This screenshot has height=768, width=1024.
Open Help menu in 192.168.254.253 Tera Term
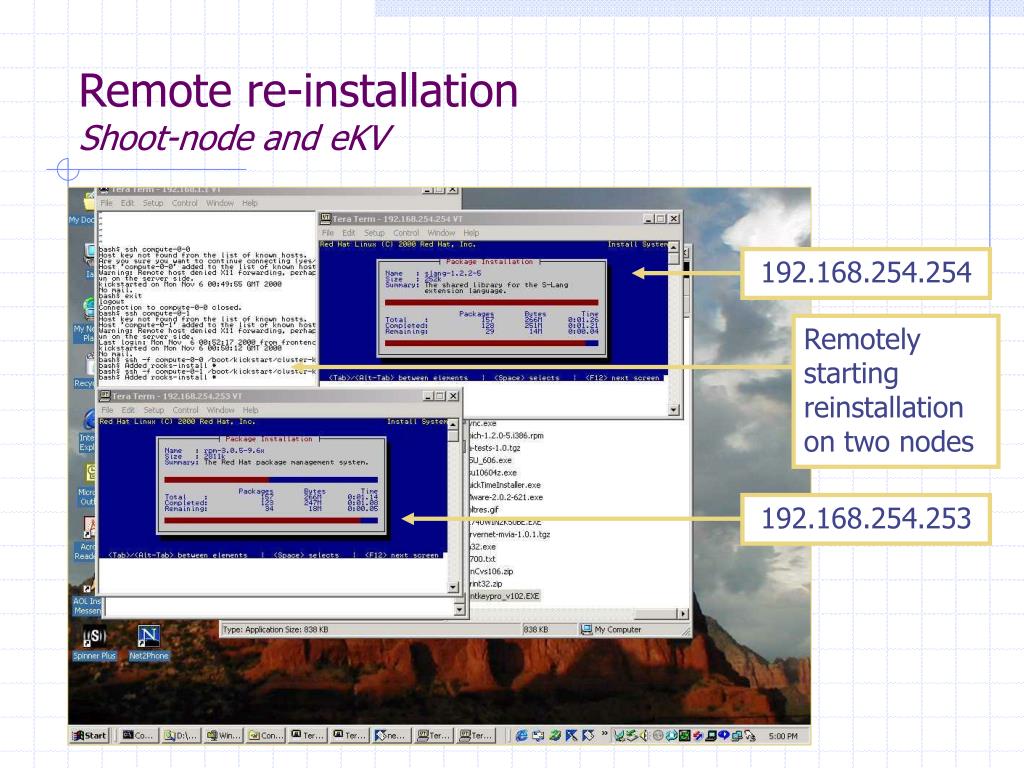click(250, 410)
